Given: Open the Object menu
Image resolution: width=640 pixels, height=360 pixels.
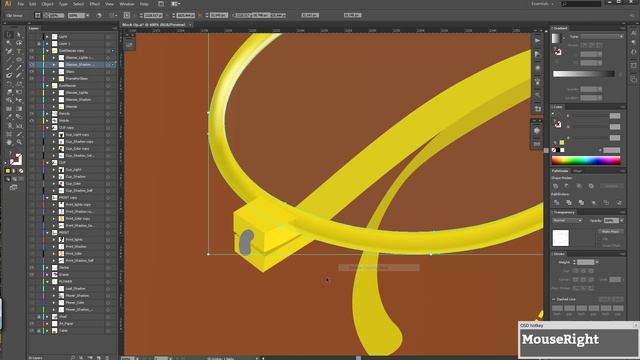Looking at the screenshot, I should pyautogui.click(x=47, y=4).
